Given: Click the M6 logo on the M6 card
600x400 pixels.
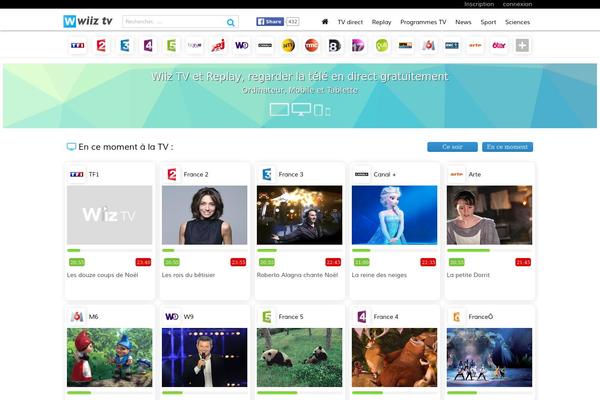Looking at the screenshot, I should 77,317.
